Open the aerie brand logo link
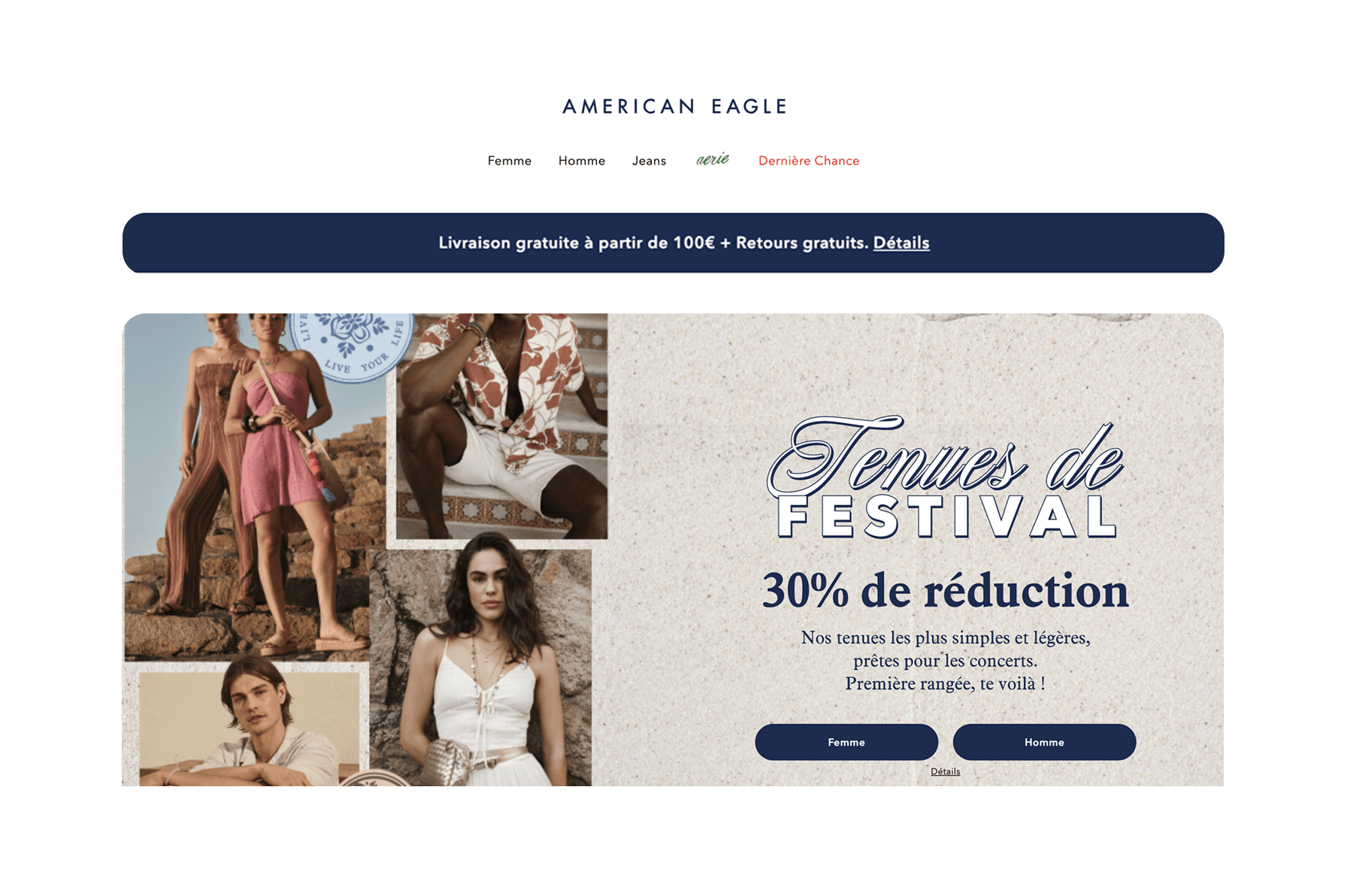1347x896 pixels. tap(713, 159)
